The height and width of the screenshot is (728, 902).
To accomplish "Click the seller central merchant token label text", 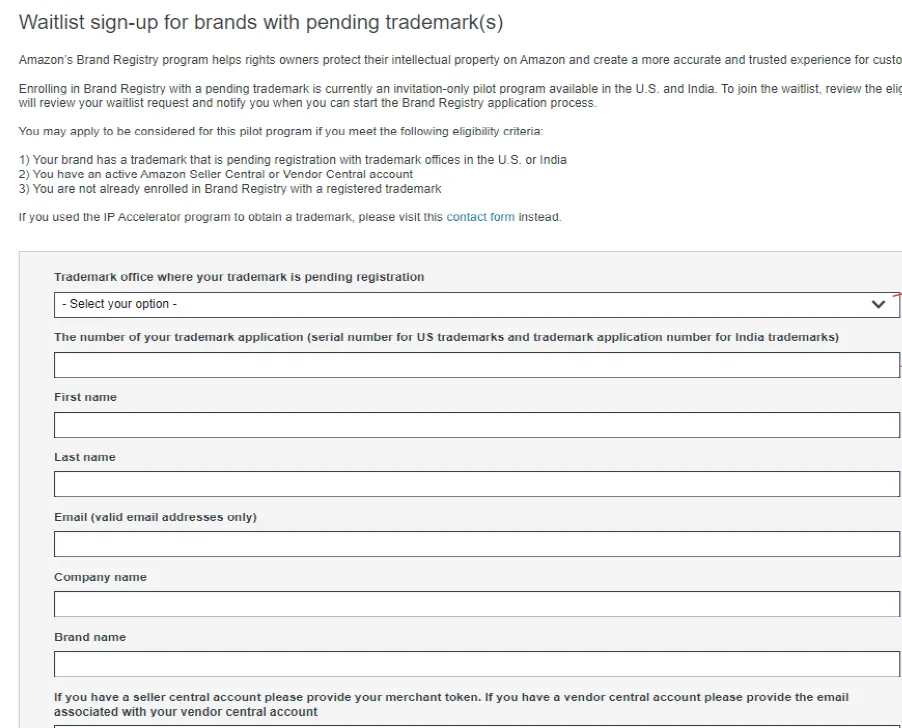I will click(x=452, y=704).
